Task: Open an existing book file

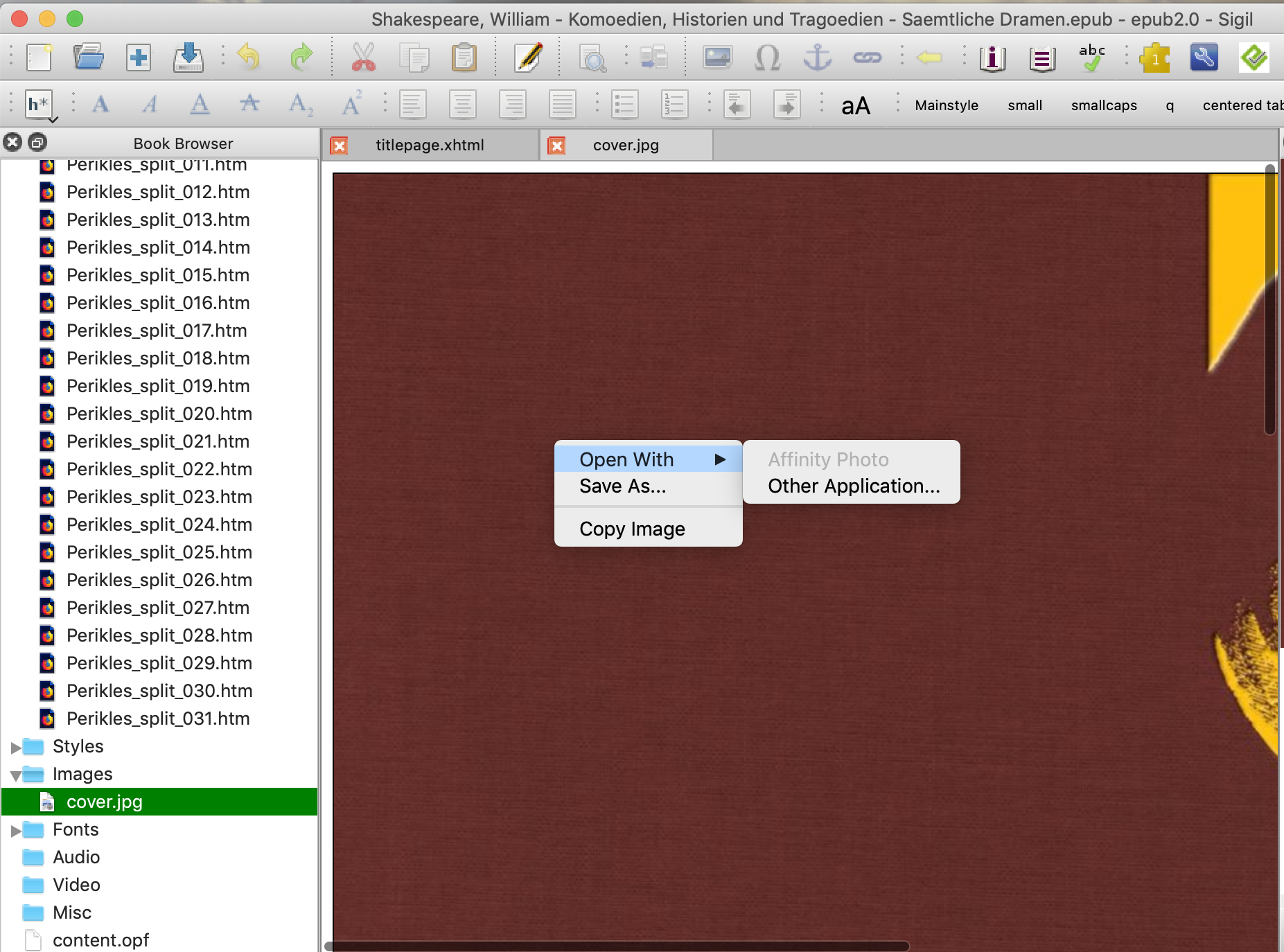Action: 89,58
